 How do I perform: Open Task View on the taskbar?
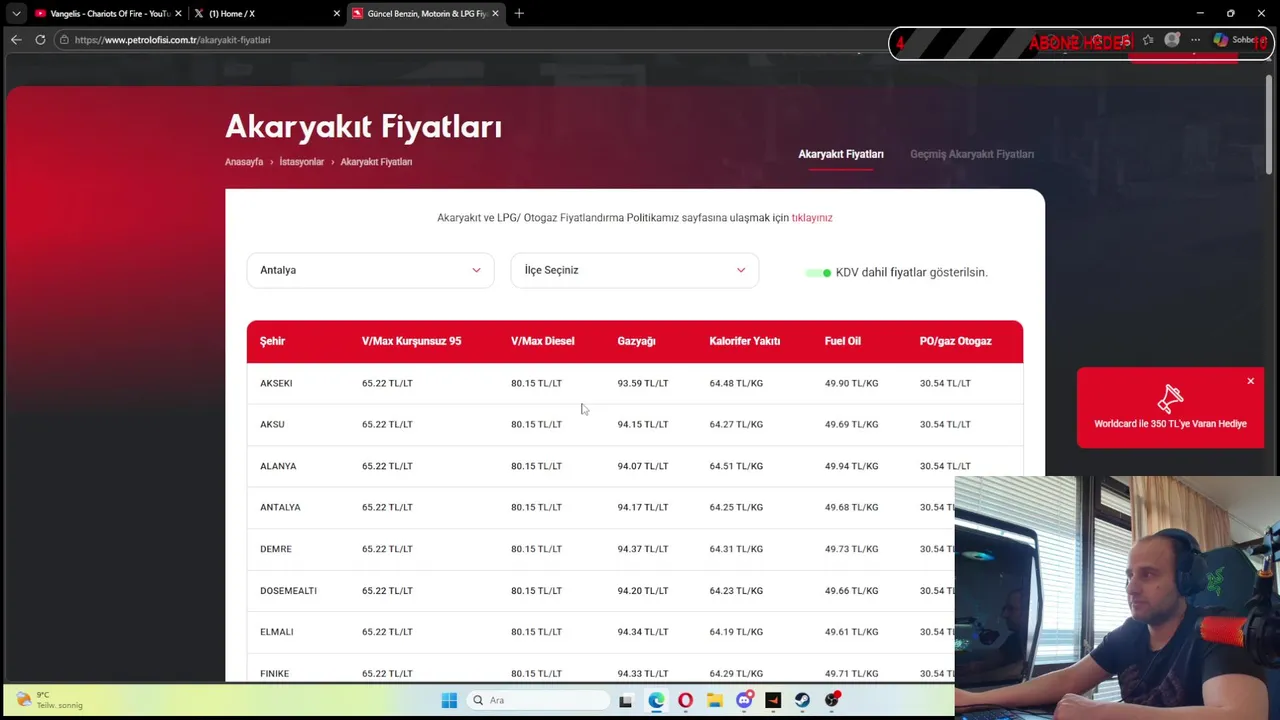coord(625,700)
